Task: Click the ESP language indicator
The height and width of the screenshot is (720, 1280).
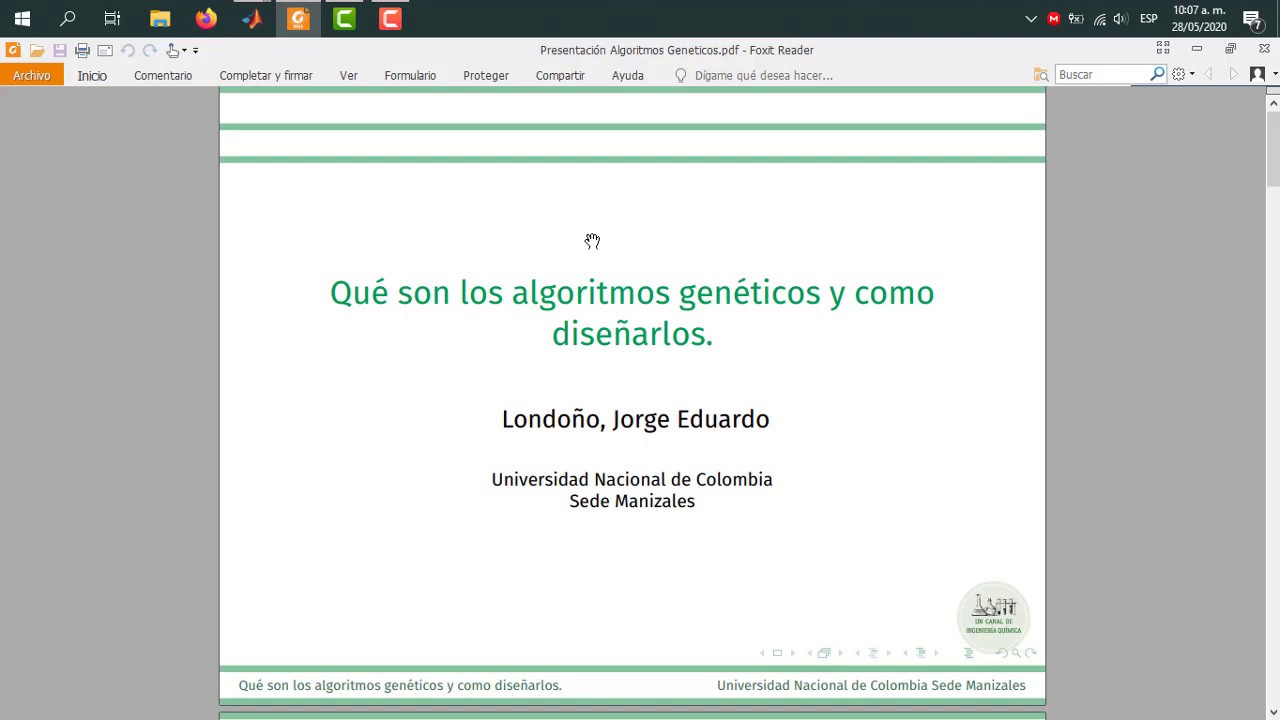Action: click(x=1149, y=18)
